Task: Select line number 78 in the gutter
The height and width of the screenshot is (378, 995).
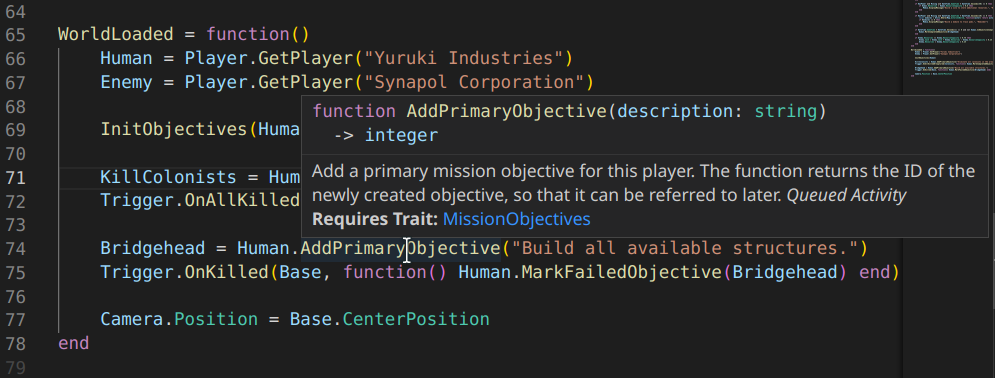Action: pyautogui.click(x=15, y=344)
